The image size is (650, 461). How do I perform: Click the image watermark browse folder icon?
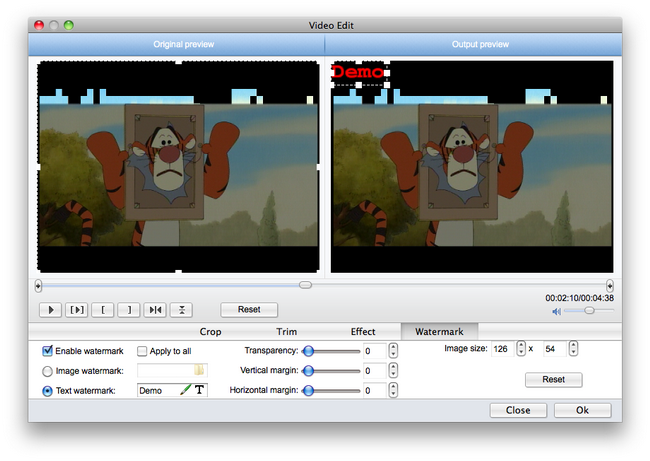(199, 370)
